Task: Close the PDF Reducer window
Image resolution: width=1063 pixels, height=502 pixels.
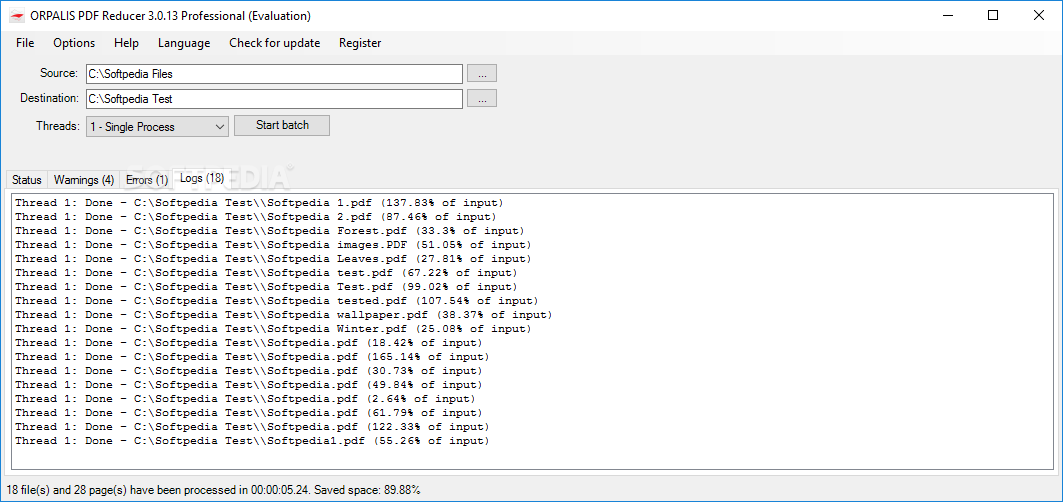Action: [1039, 16]
